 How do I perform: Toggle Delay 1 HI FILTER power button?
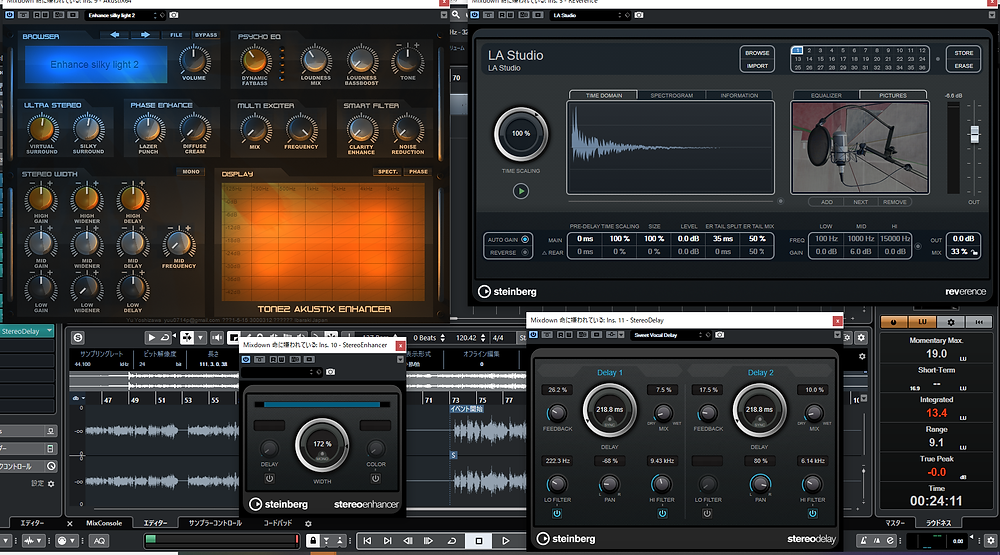(662, 513)
